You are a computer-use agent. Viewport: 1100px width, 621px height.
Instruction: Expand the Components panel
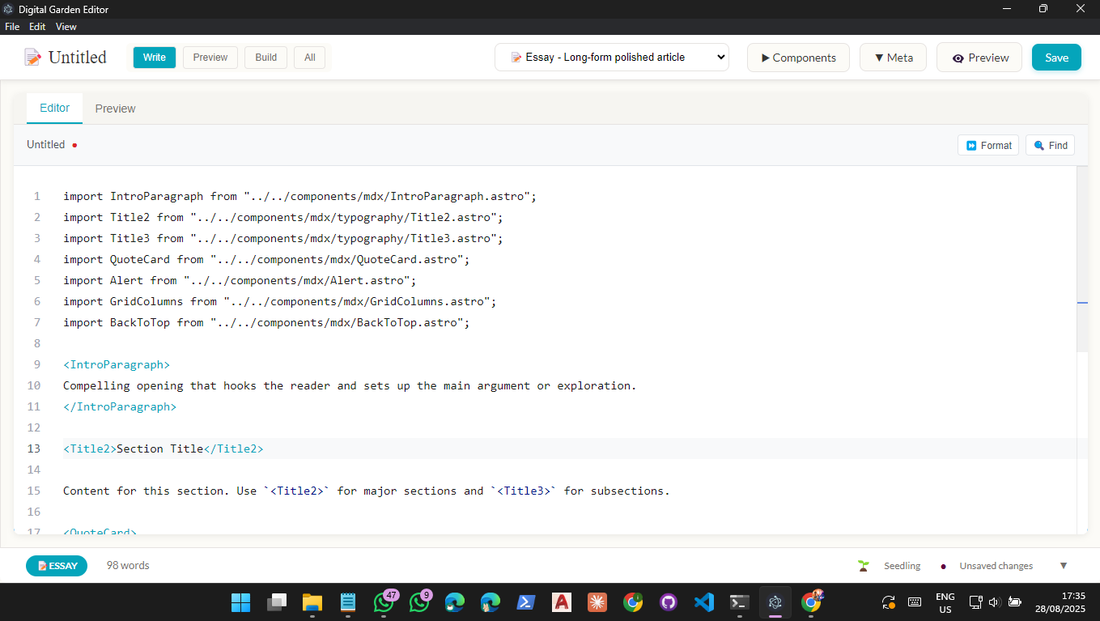click(798, 57)
